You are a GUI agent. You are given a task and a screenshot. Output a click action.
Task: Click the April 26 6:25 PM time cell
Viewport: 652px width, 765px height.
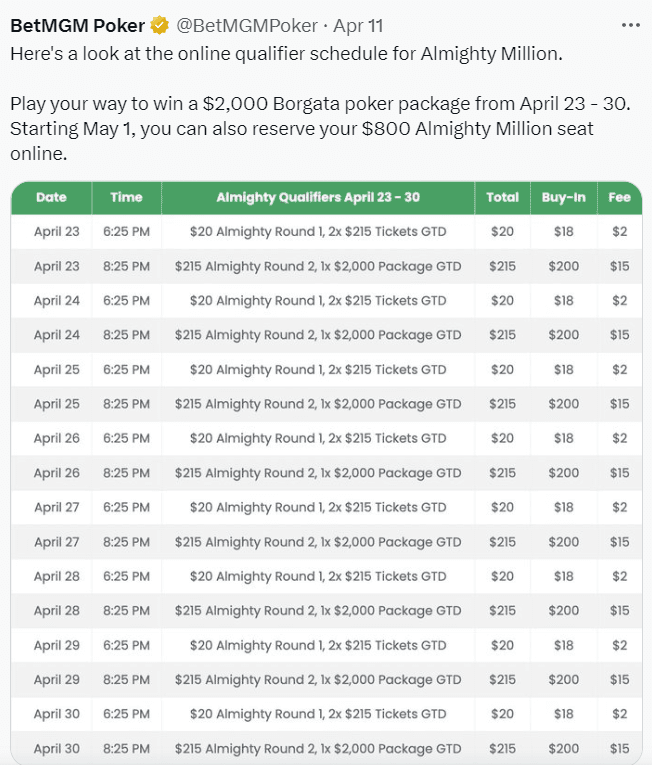(126, 439)
